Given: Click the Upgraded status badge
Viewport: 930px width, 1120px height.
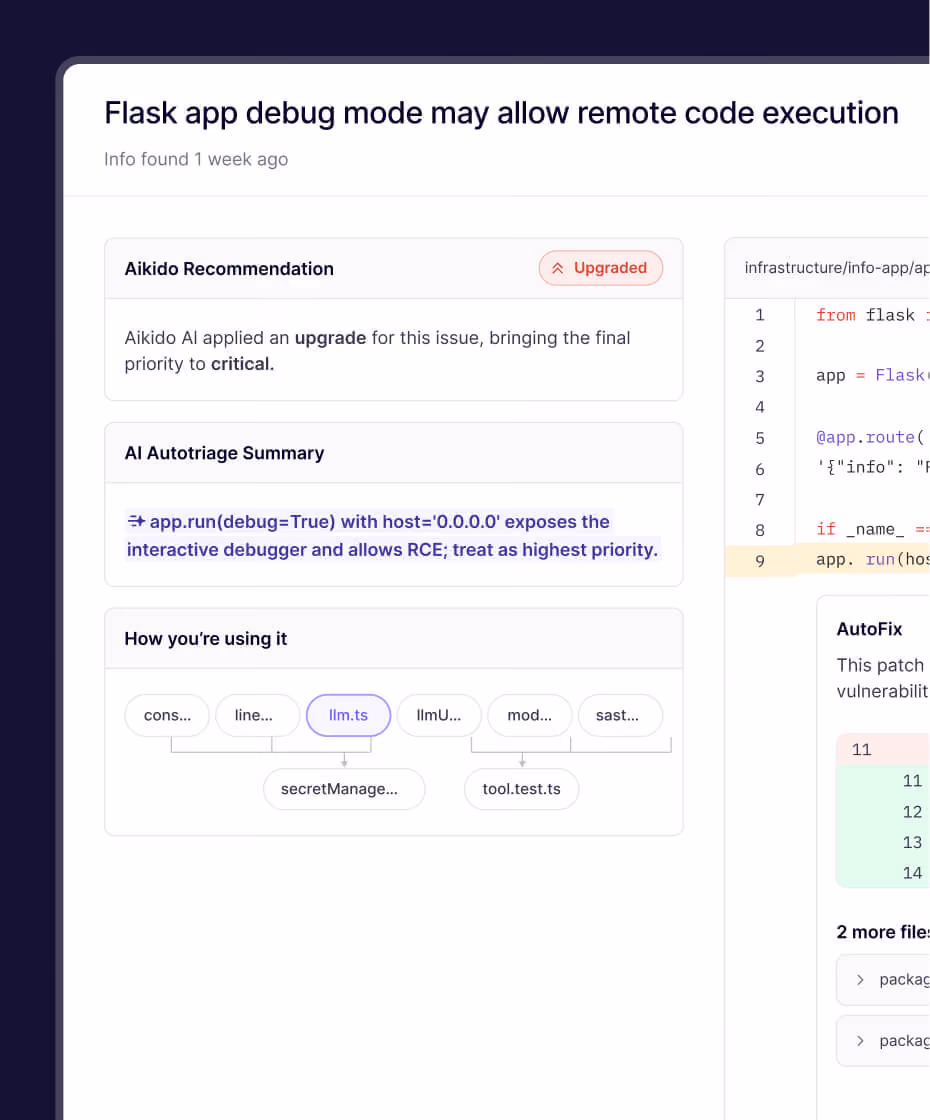Looking at the screenshot, I should [601, 268].
